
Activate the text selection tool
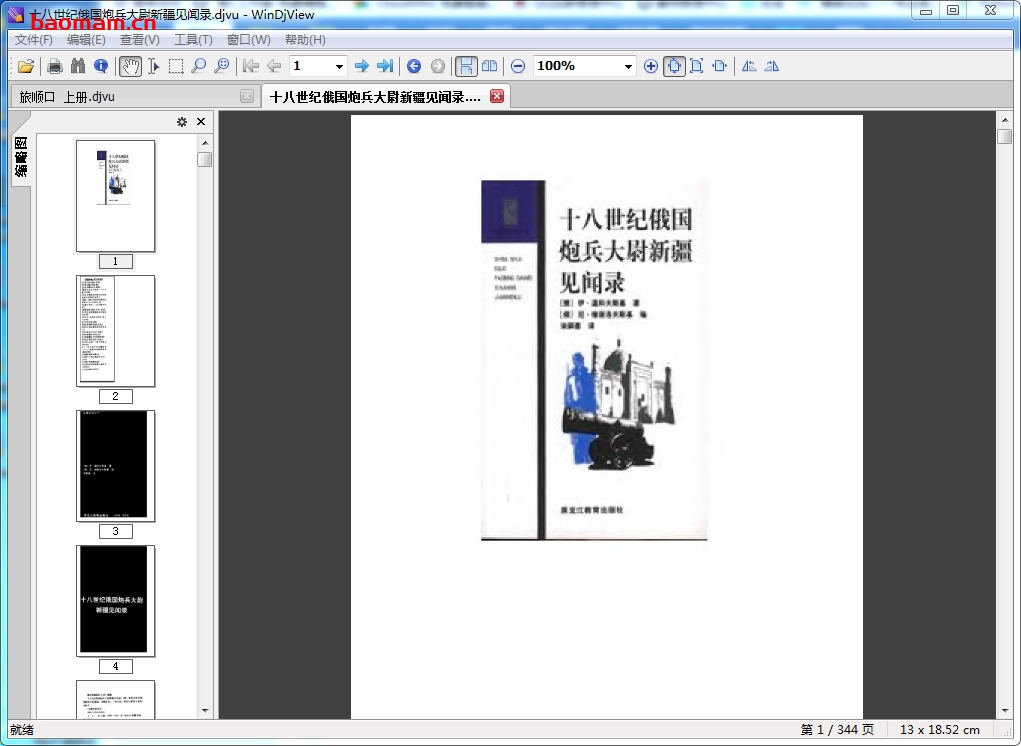(155, 66)
